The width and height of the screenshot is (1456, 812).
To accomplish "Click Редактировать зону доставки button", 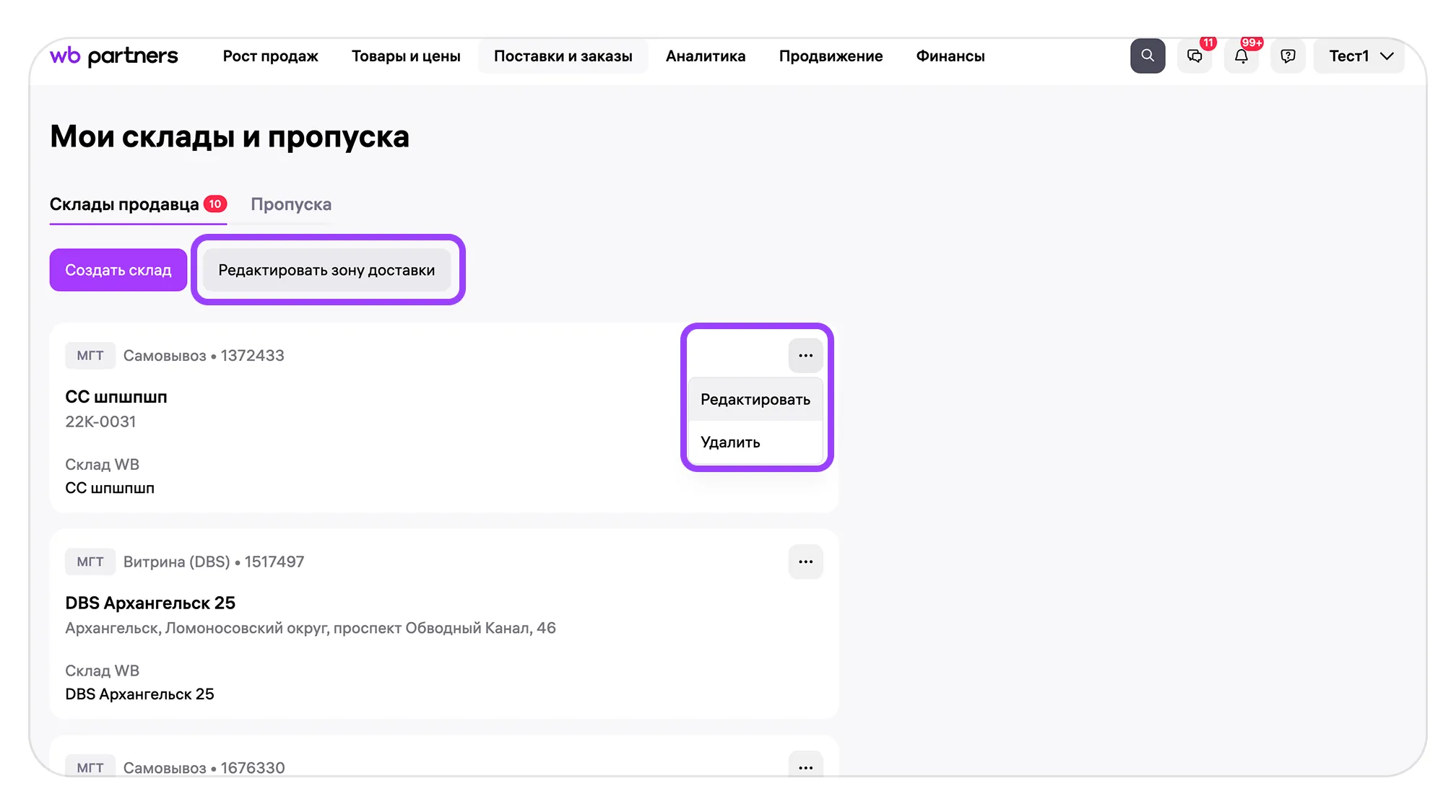I will pyautogui.click(x=326, y=270).
